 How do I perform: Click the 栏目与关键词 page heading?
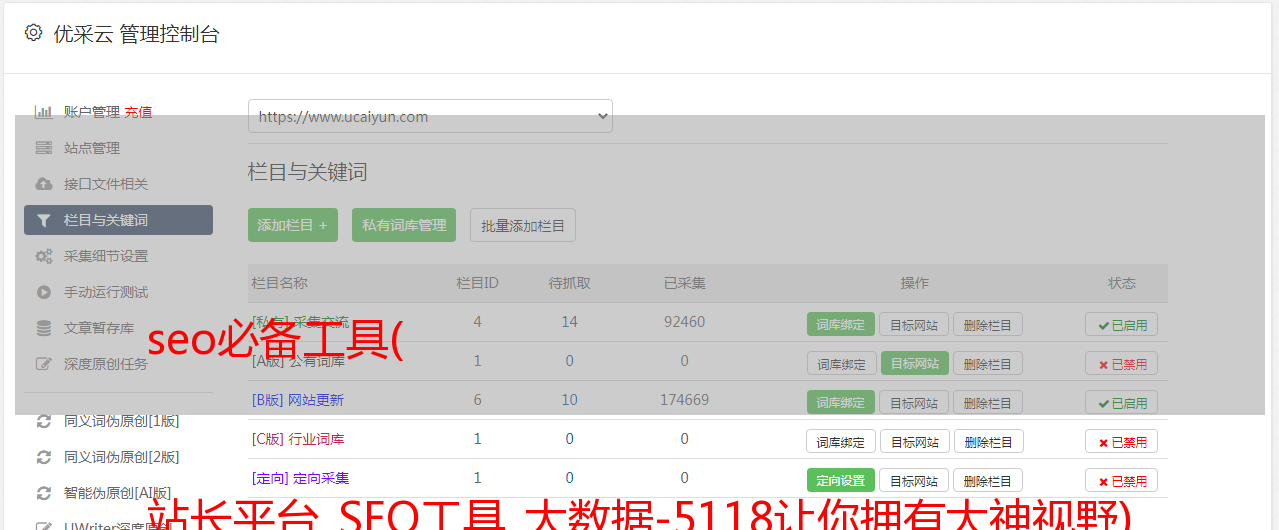pyautogui.click(x=308, y=172)
